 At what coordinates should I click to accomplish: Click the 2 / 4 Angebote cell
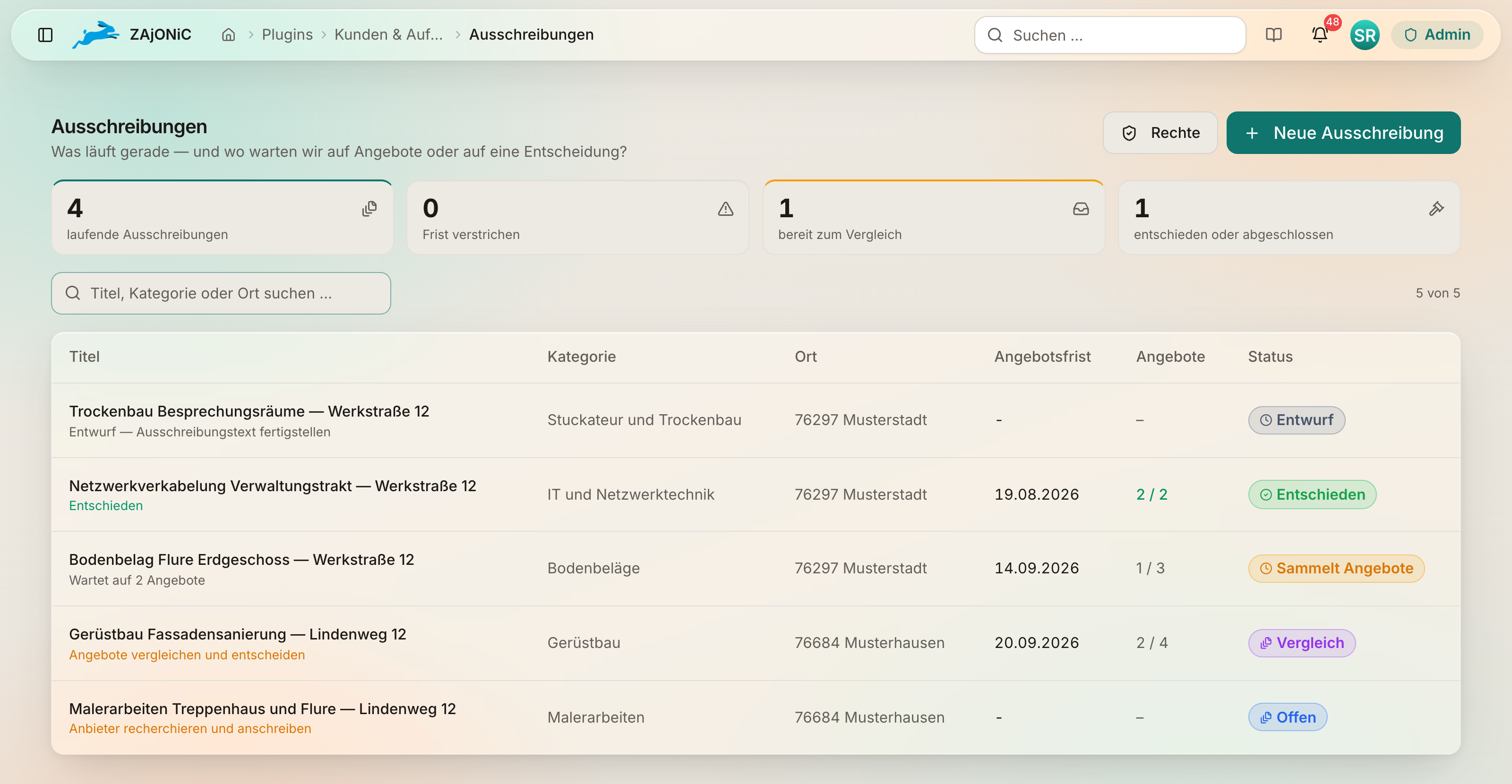1151,643
